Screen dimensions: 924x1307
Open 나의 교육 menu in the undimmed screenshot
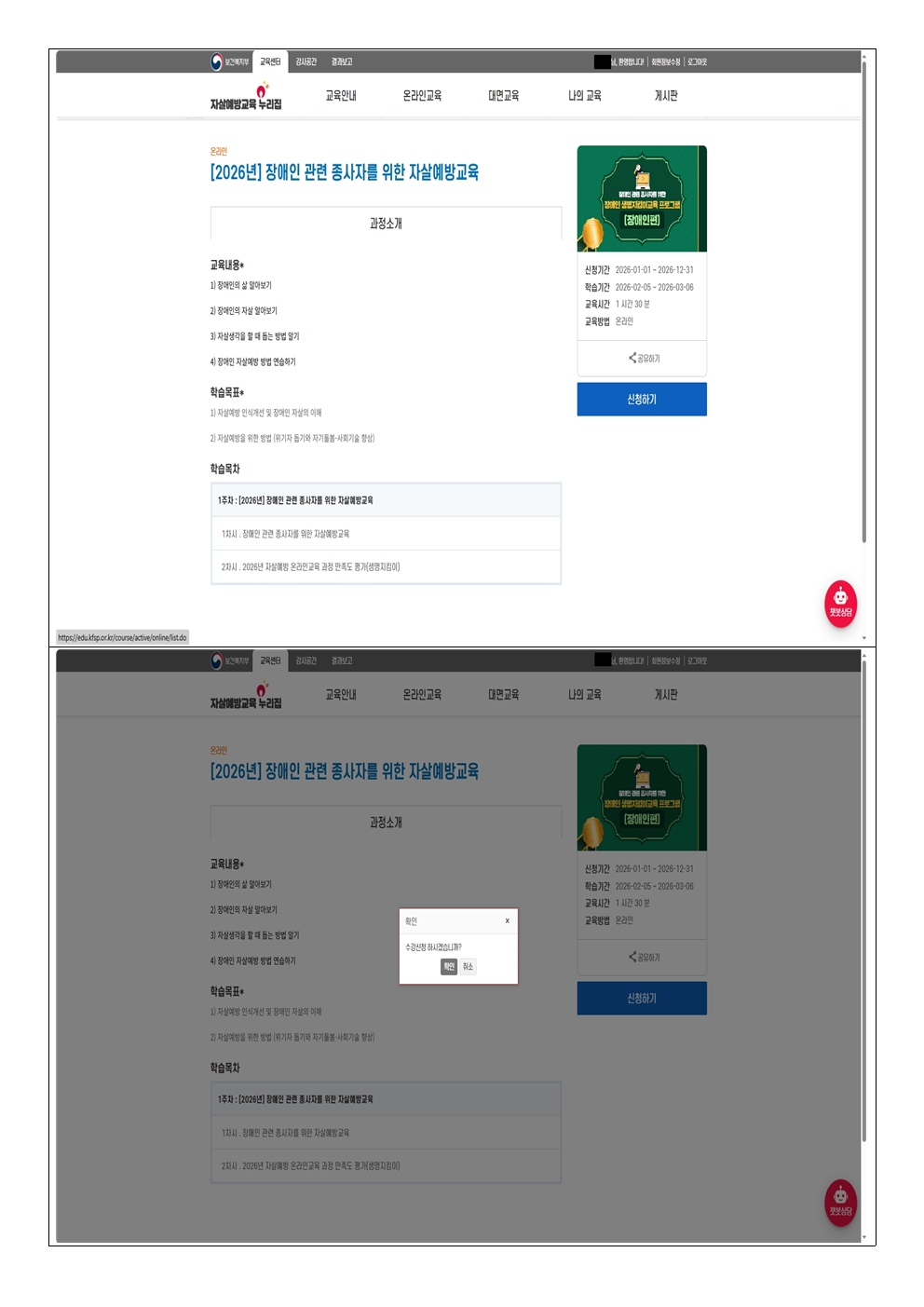point(585,96)
